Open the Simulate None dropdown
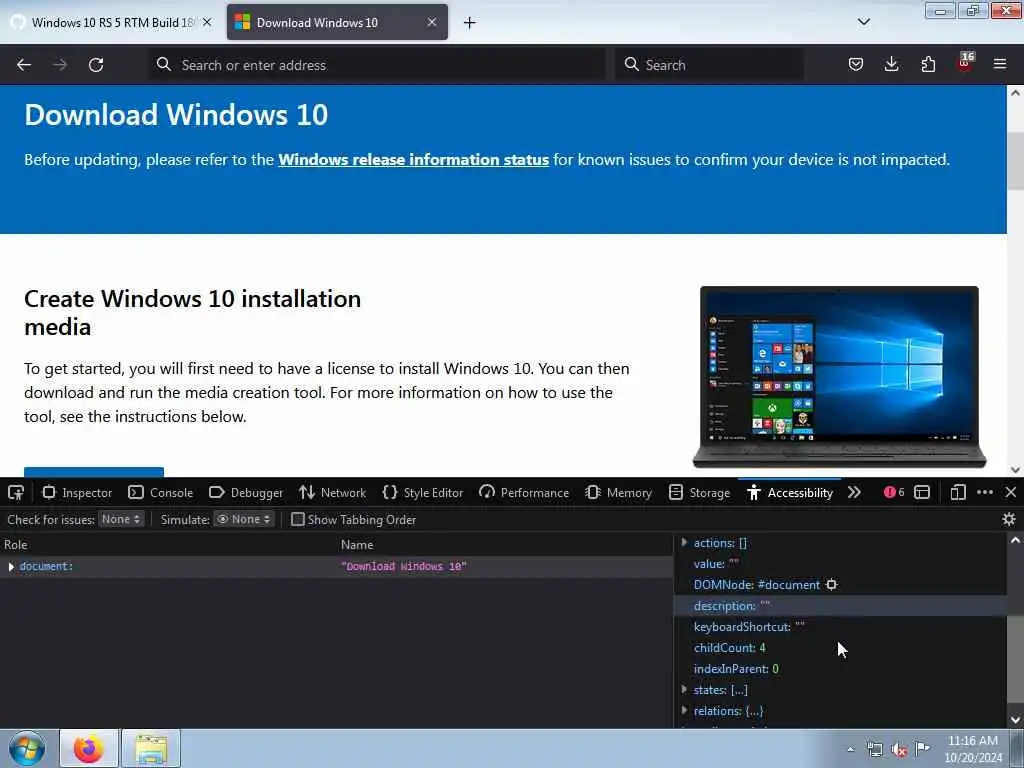Image resolution: width=1024 pixels, height=768 pixels. pyautogui.click(x=244, y=519)
